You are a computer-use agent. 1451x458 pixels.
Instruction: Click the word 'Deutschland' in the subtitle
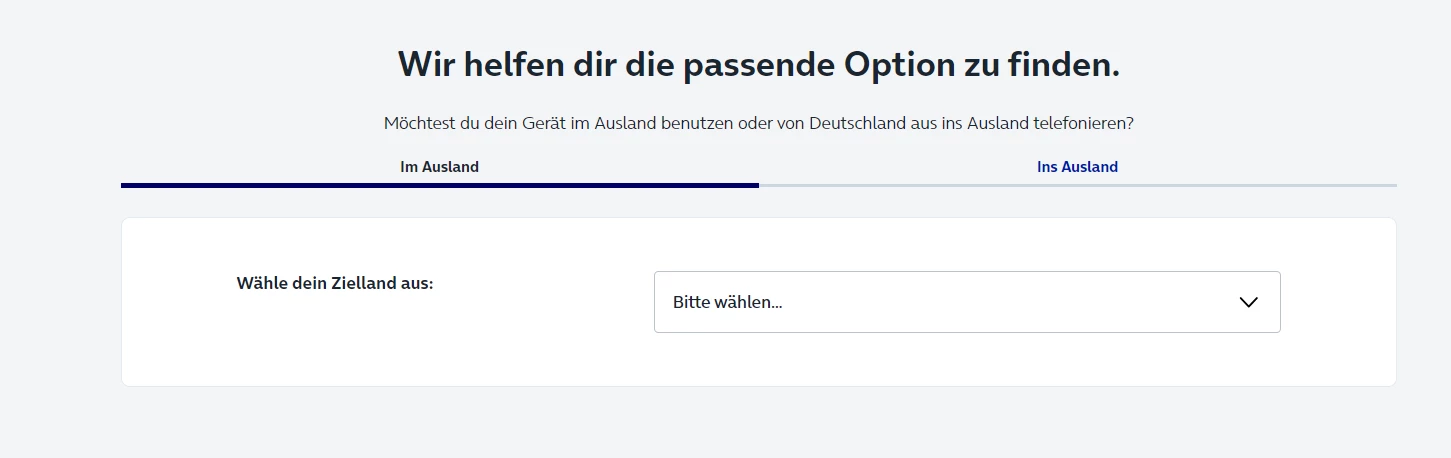tap(855, 124)
